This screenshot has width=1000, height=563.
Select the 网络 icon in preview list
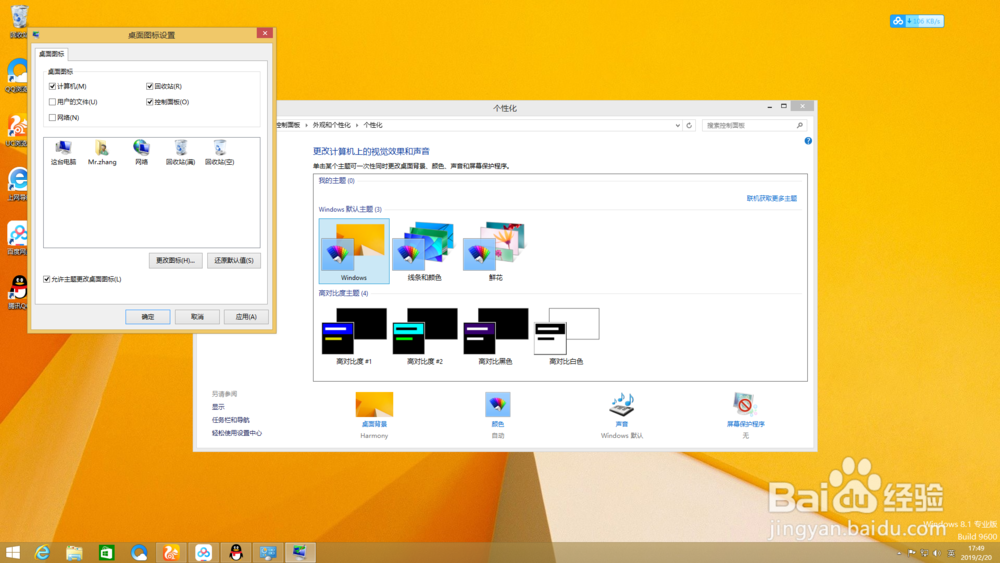click(142, 153)
